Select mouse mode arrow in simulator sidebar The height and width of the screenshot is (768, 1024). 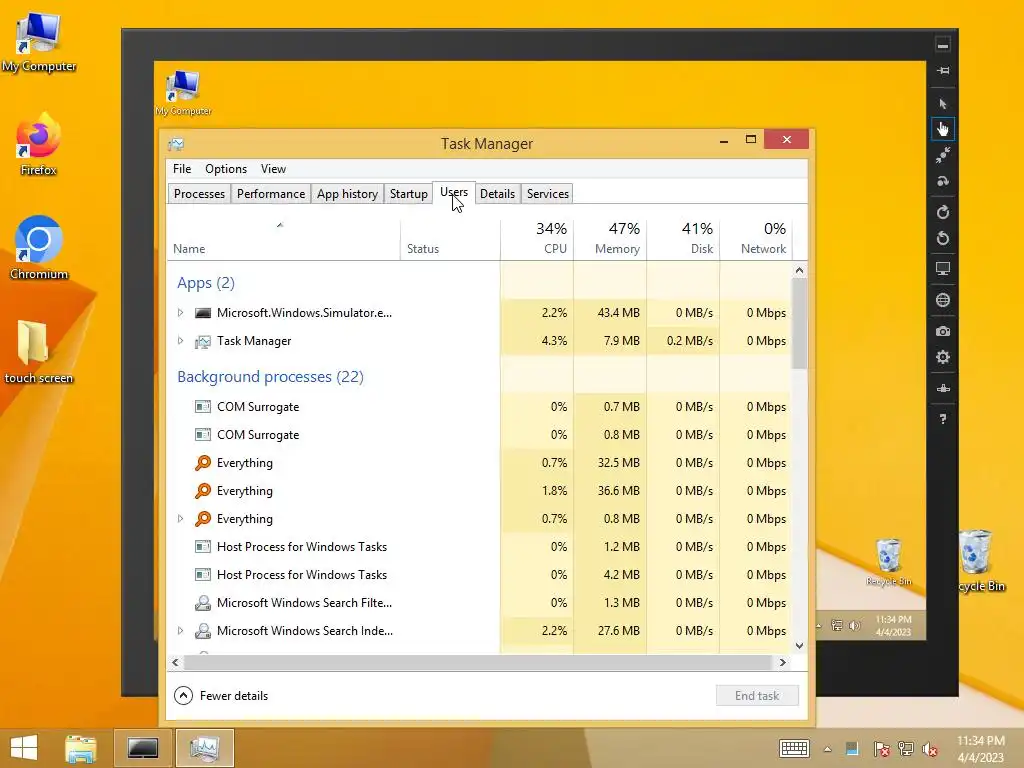click(x=942, y=103)
